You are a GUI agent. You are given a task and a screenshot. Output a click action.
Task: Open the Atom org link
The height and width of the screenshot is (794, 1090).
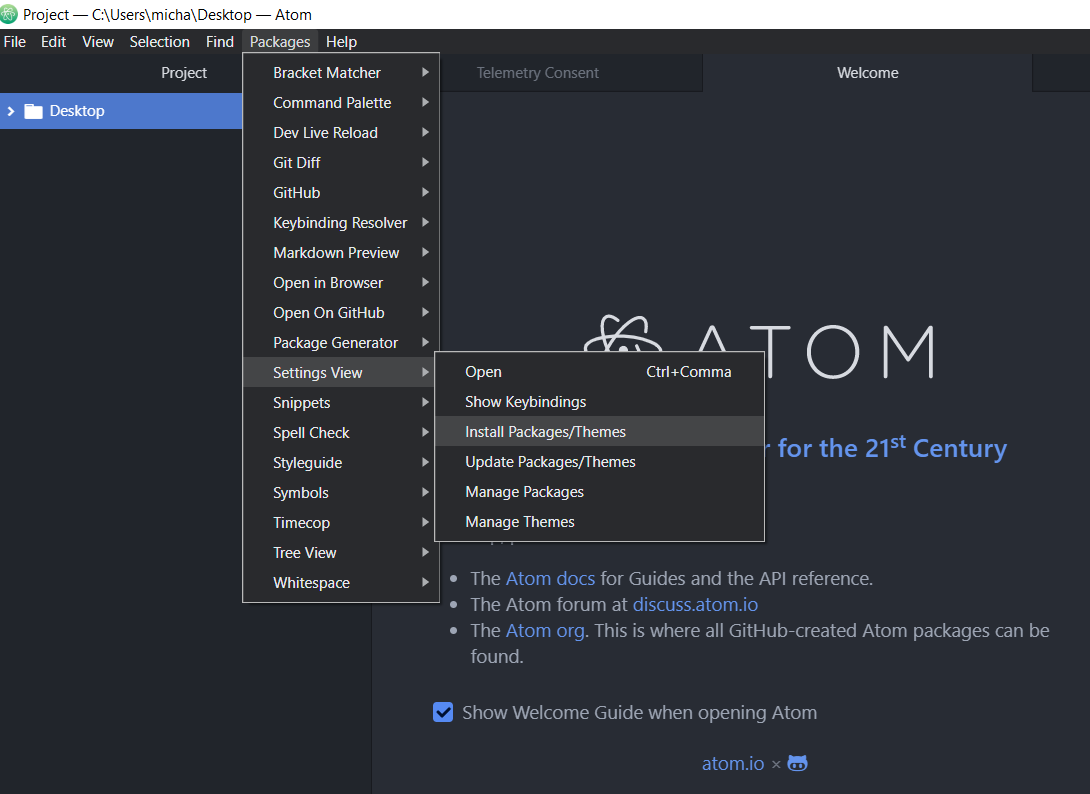coord(544,630)
